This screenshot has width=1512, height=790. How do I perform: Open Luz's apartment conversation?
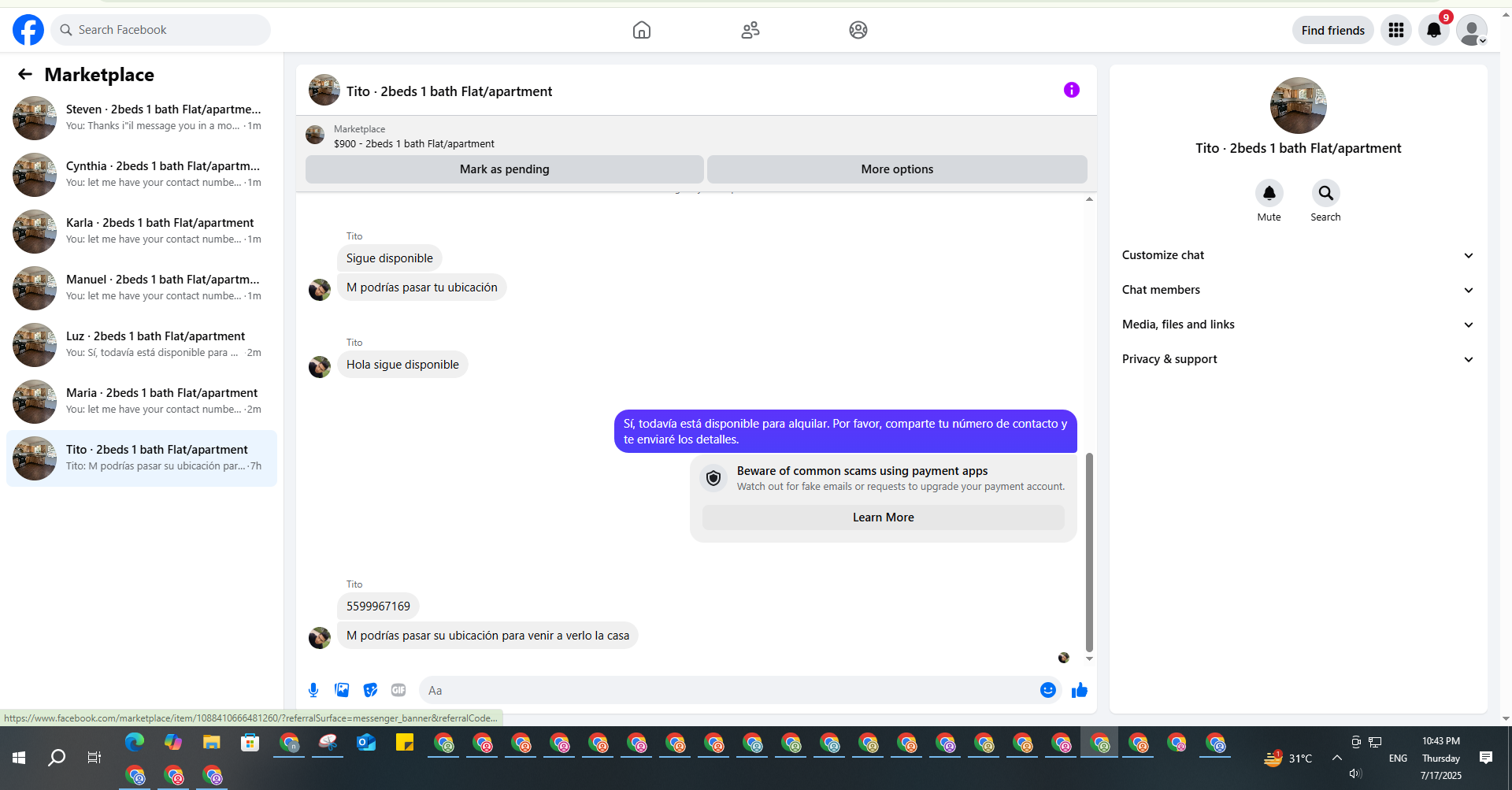coord(142,344)
